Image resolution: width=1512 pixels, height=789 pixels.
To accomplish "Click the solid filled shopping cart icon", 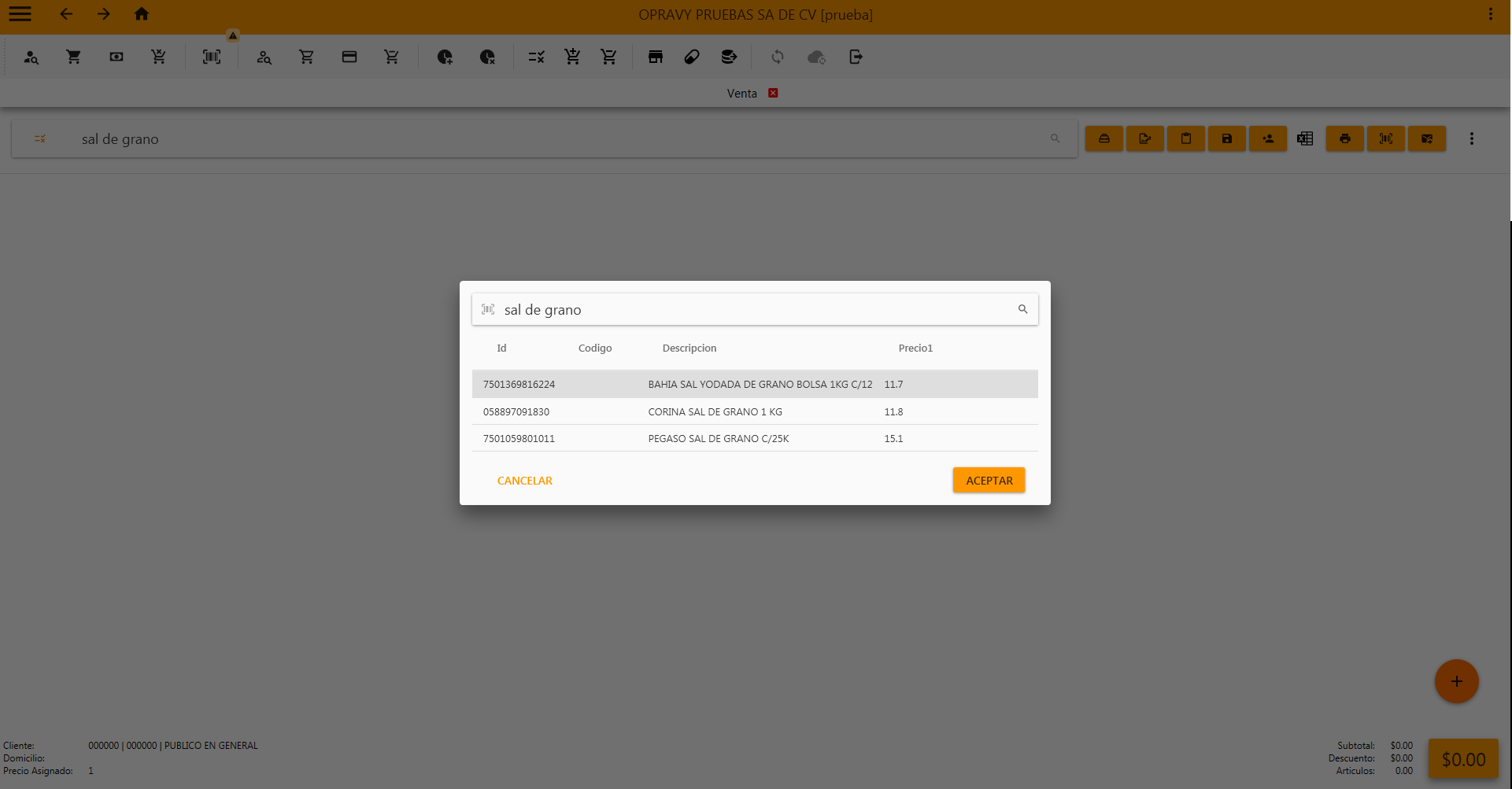I will [74, 57].
